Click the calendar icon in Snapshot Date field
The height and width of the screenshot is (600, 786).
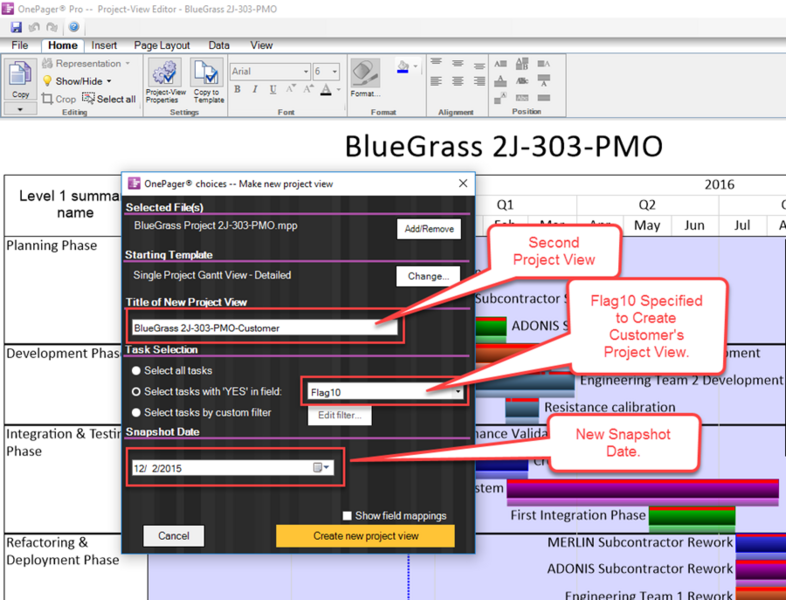pos(317,468)
